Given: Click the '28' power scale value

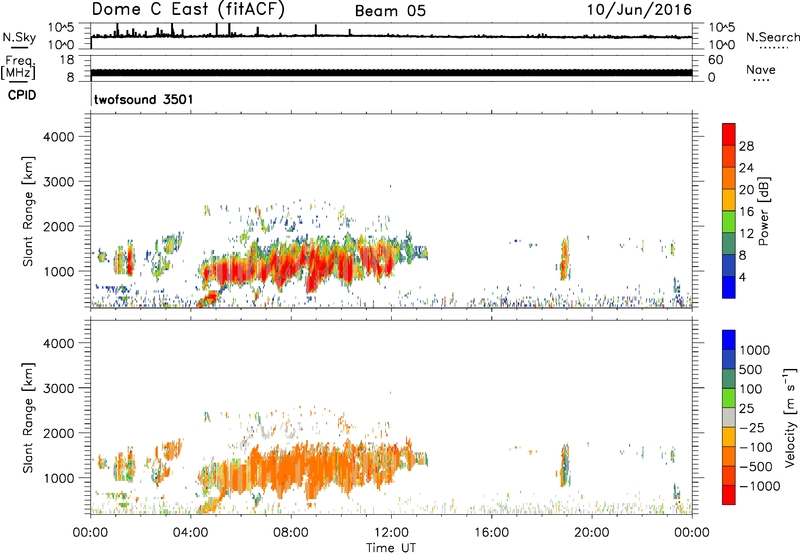Looking at the screenshot, I should click(x=746, y=146).
